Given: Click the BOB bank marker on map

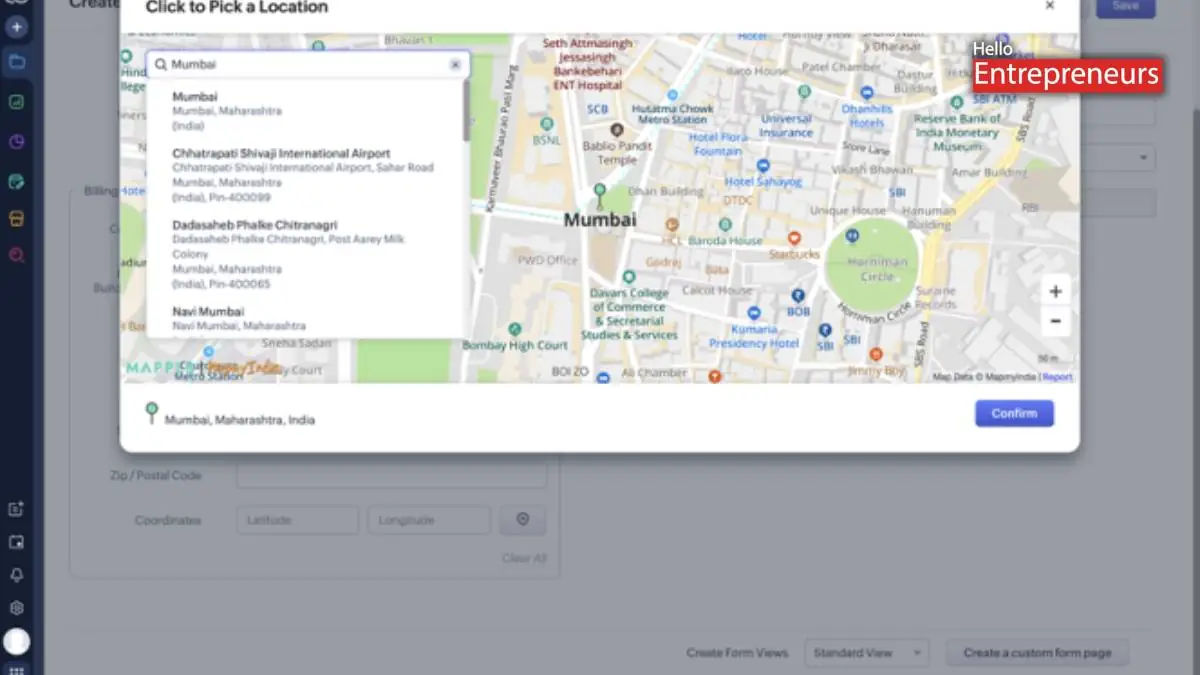Looking at the screenshot, I should pyautogui.click(x=797, y=296).
